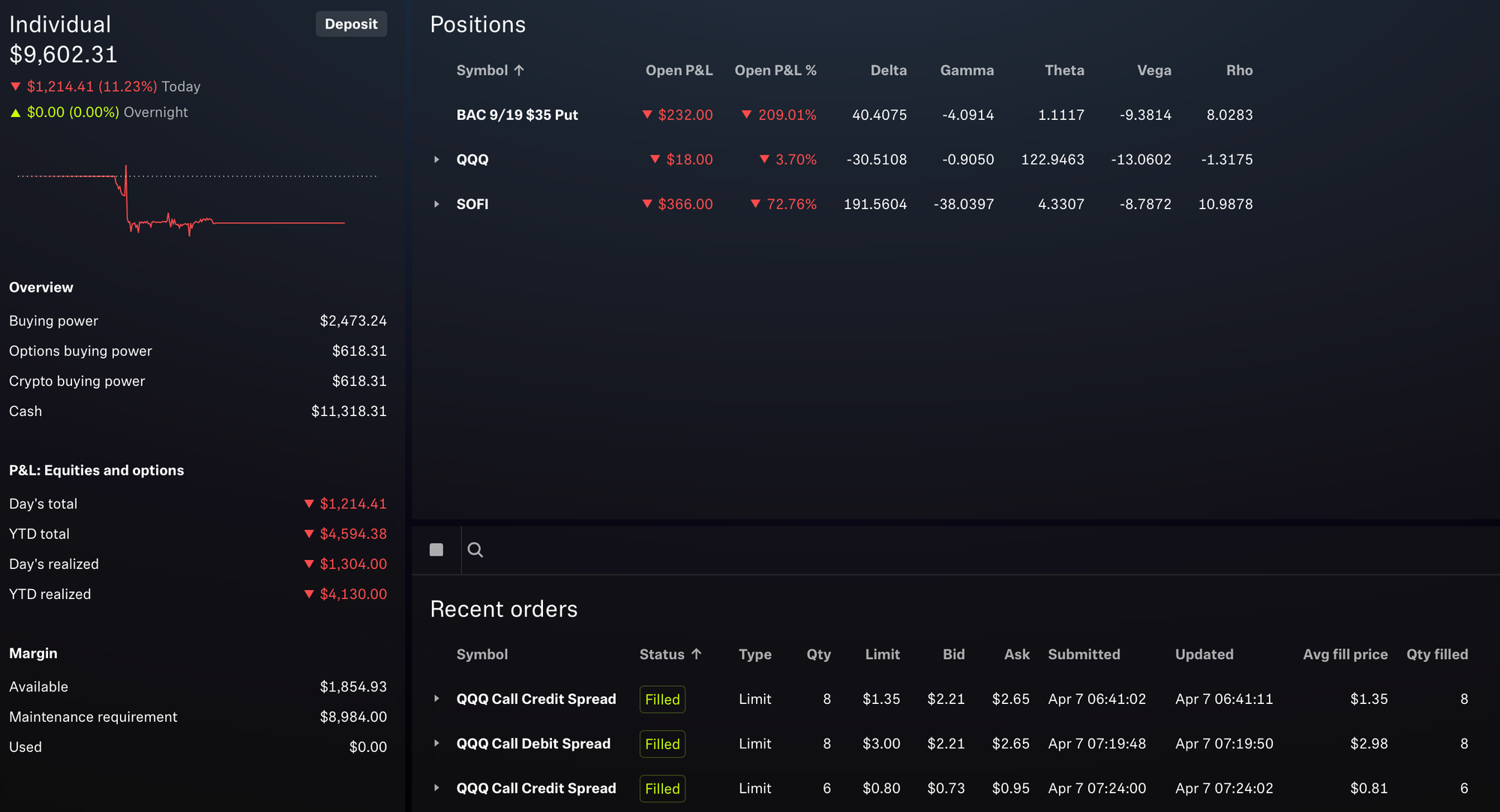Click the square panel icon beside search
Viewport: 1500px width, 812px height.
(x=436, y=550)
